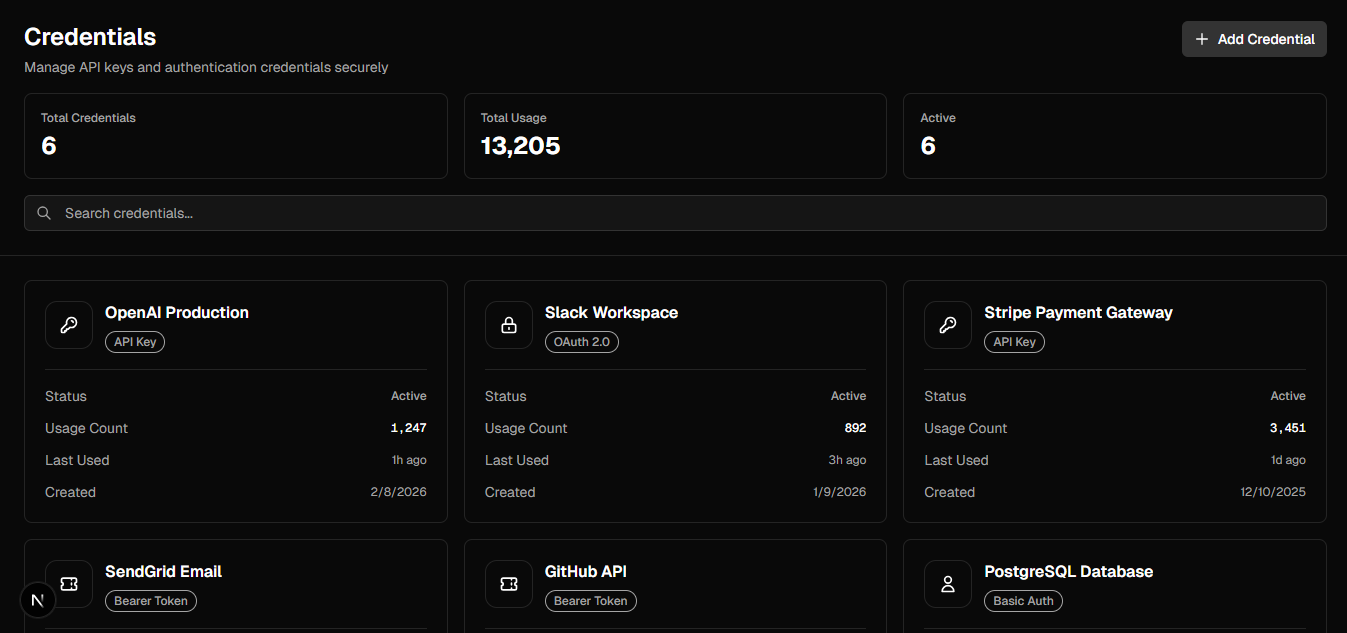Click the SendGrid Email ticket icon
The image size is (1347, 633).
point(69,584)
